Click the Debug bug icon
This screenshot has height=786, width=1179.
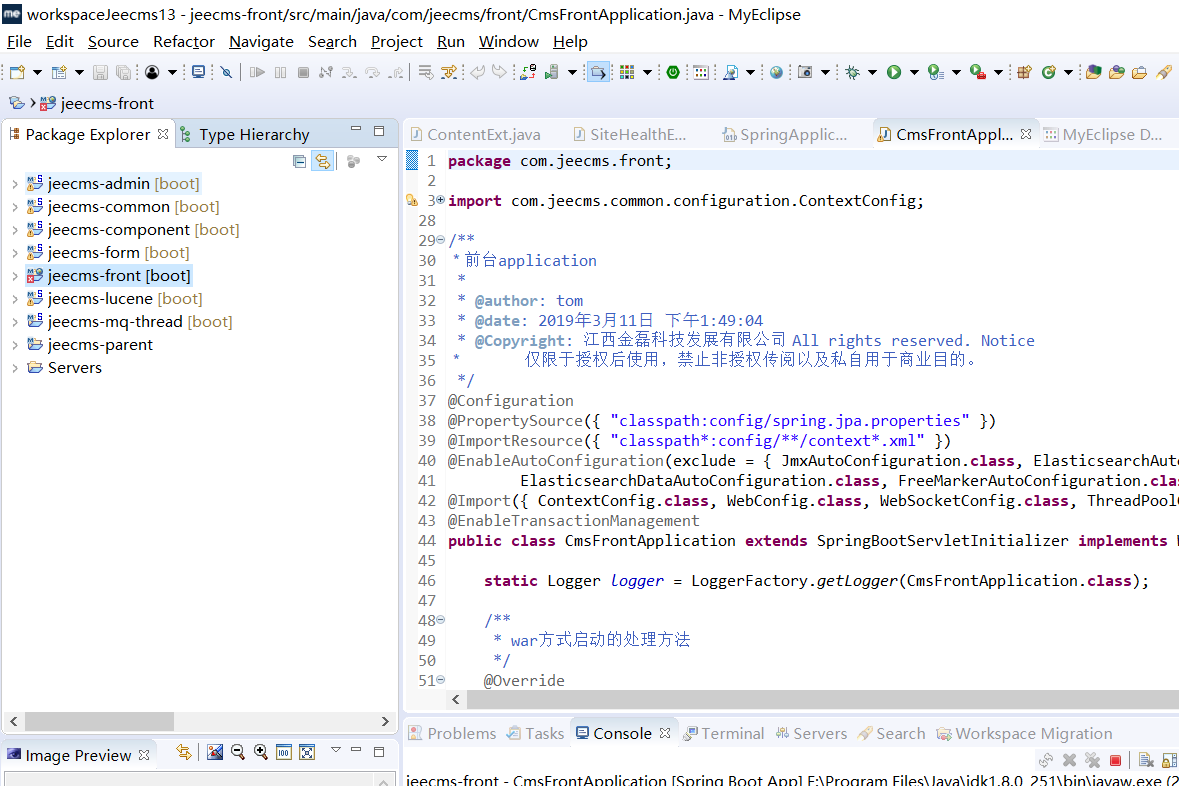coord(852,72)
